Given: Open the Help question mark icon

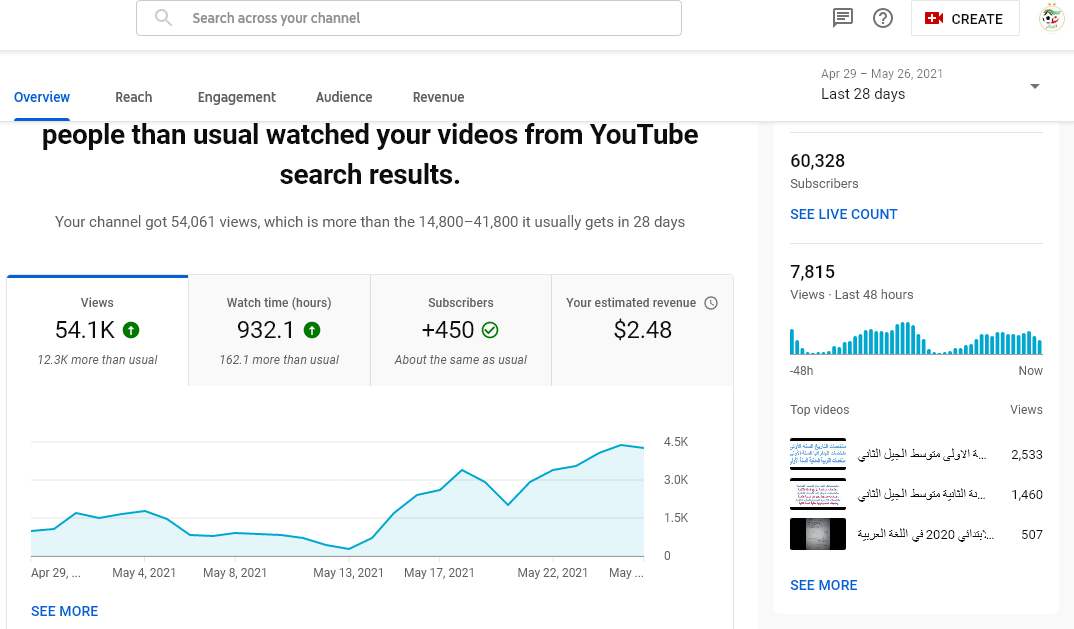Looking at the screenshot, I should point(882,18).
